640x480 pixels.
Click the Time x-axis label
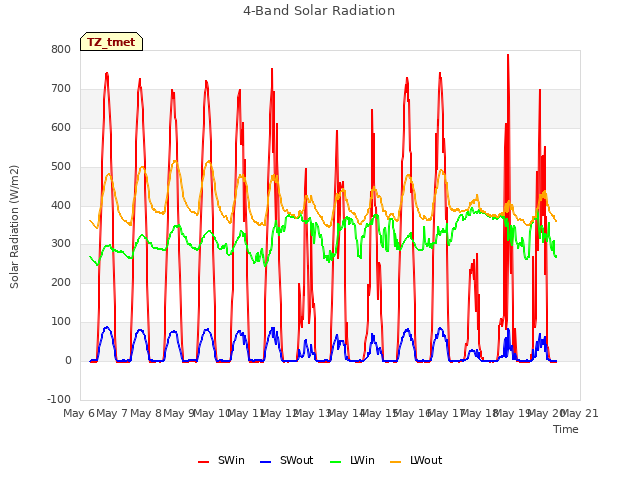click(566, 429)
